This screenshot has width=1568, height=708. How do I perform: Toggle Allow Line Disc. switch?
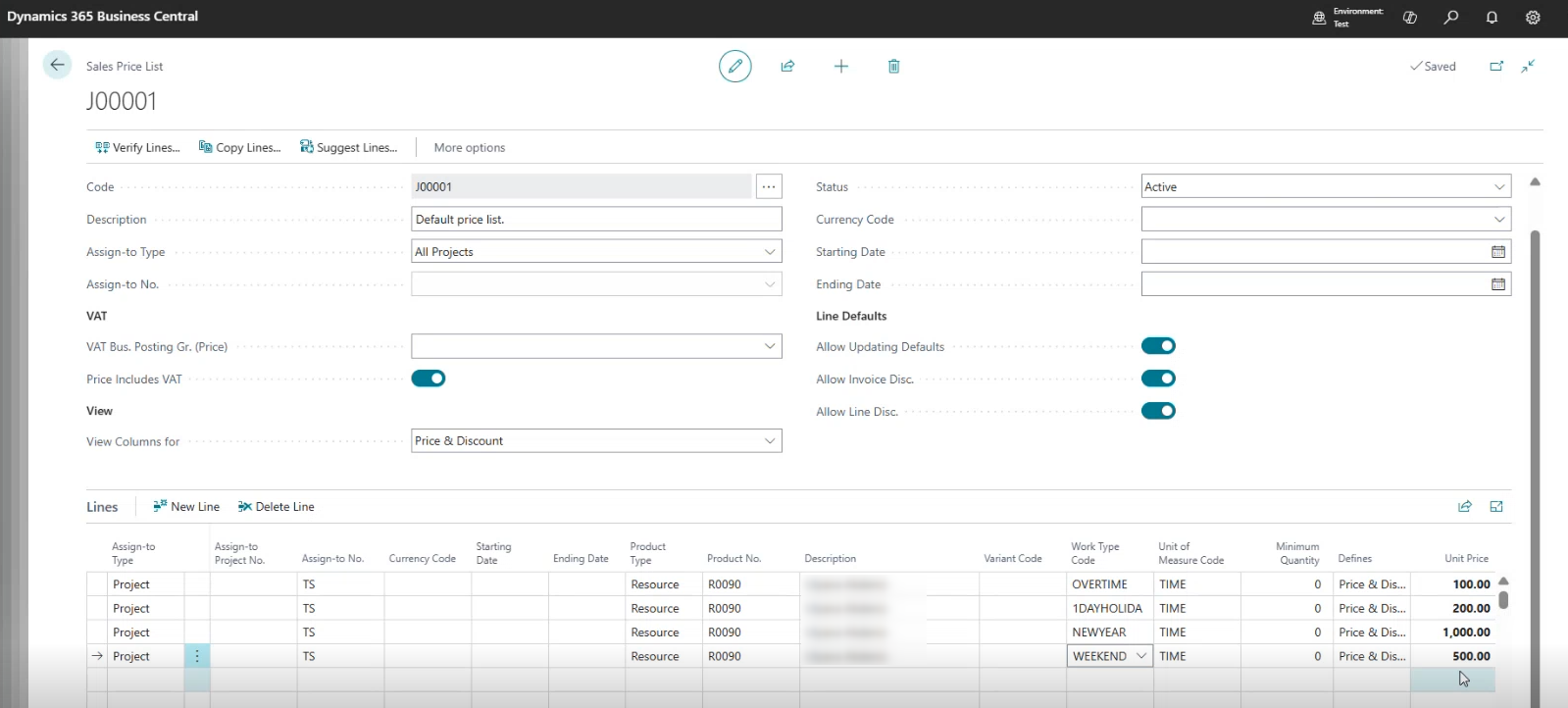(x=1158, y=411)
